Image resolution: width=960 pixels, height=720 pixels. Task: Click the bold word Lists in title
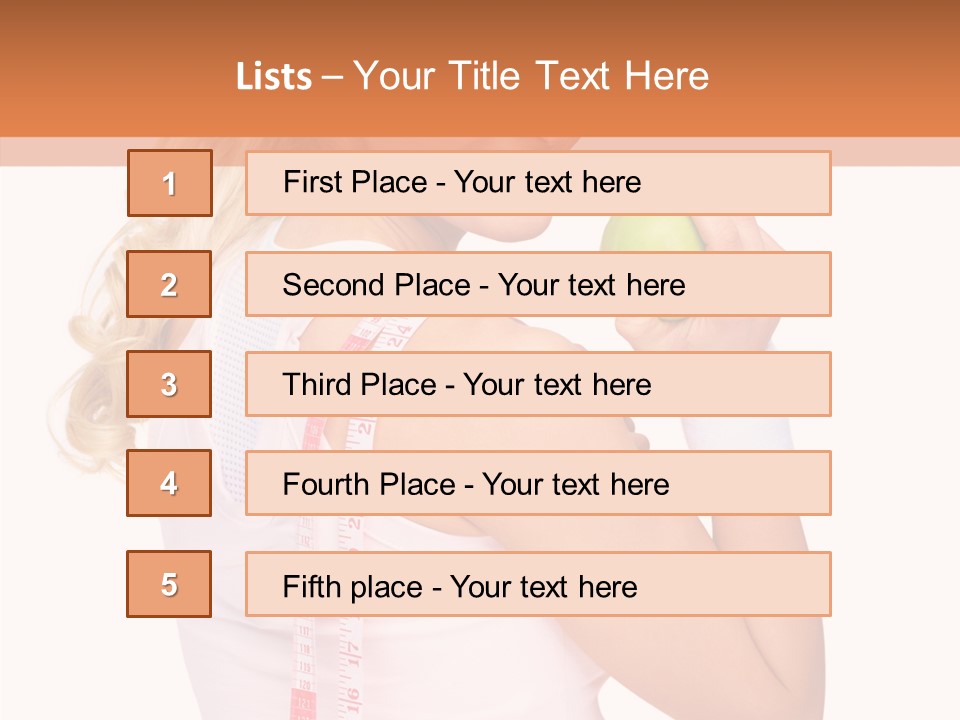274,76
